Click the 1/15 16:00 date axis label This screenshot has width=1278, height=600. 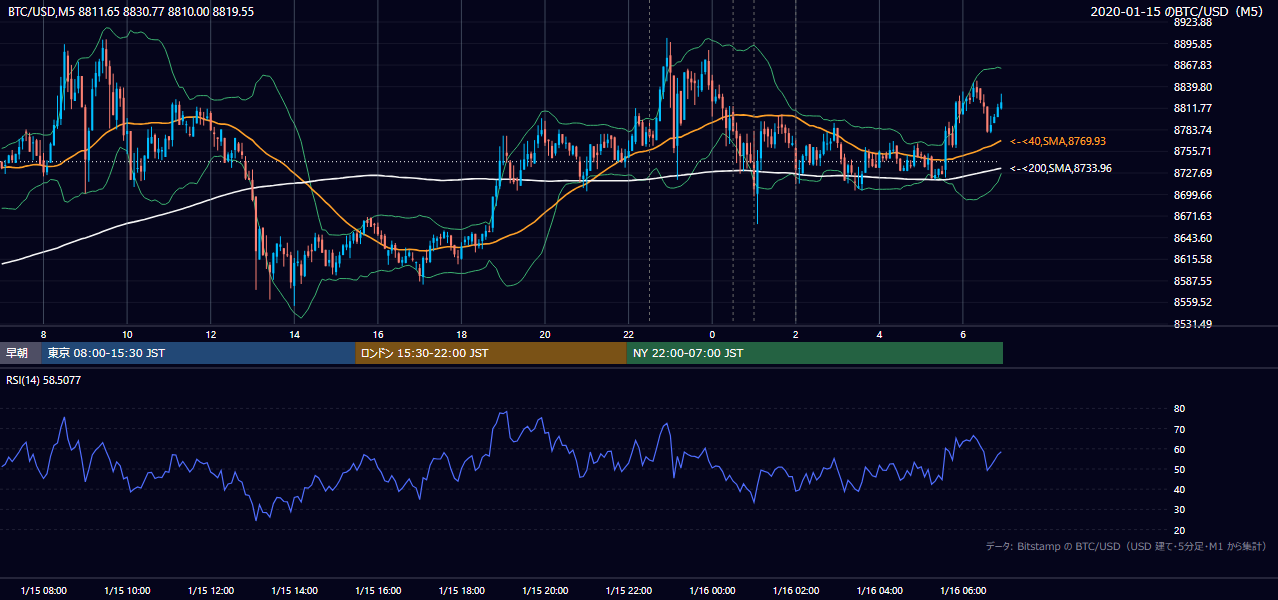[x=378, y=590]
